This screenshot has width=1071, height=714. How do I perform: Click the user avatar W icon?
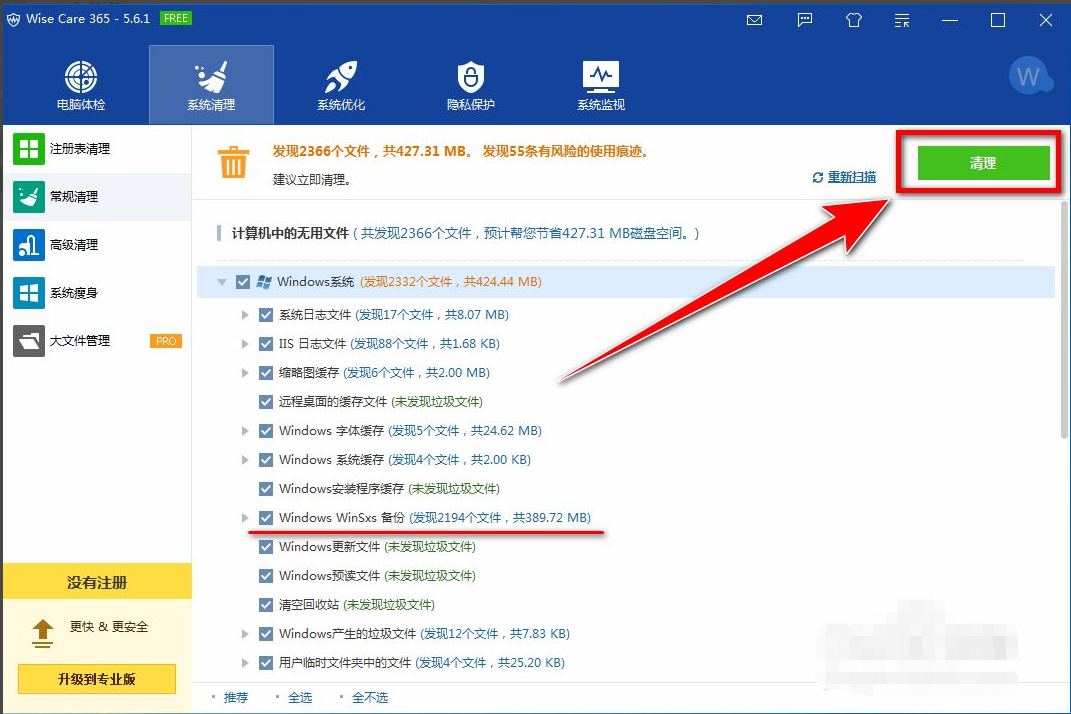click(x=1028, y=75)
